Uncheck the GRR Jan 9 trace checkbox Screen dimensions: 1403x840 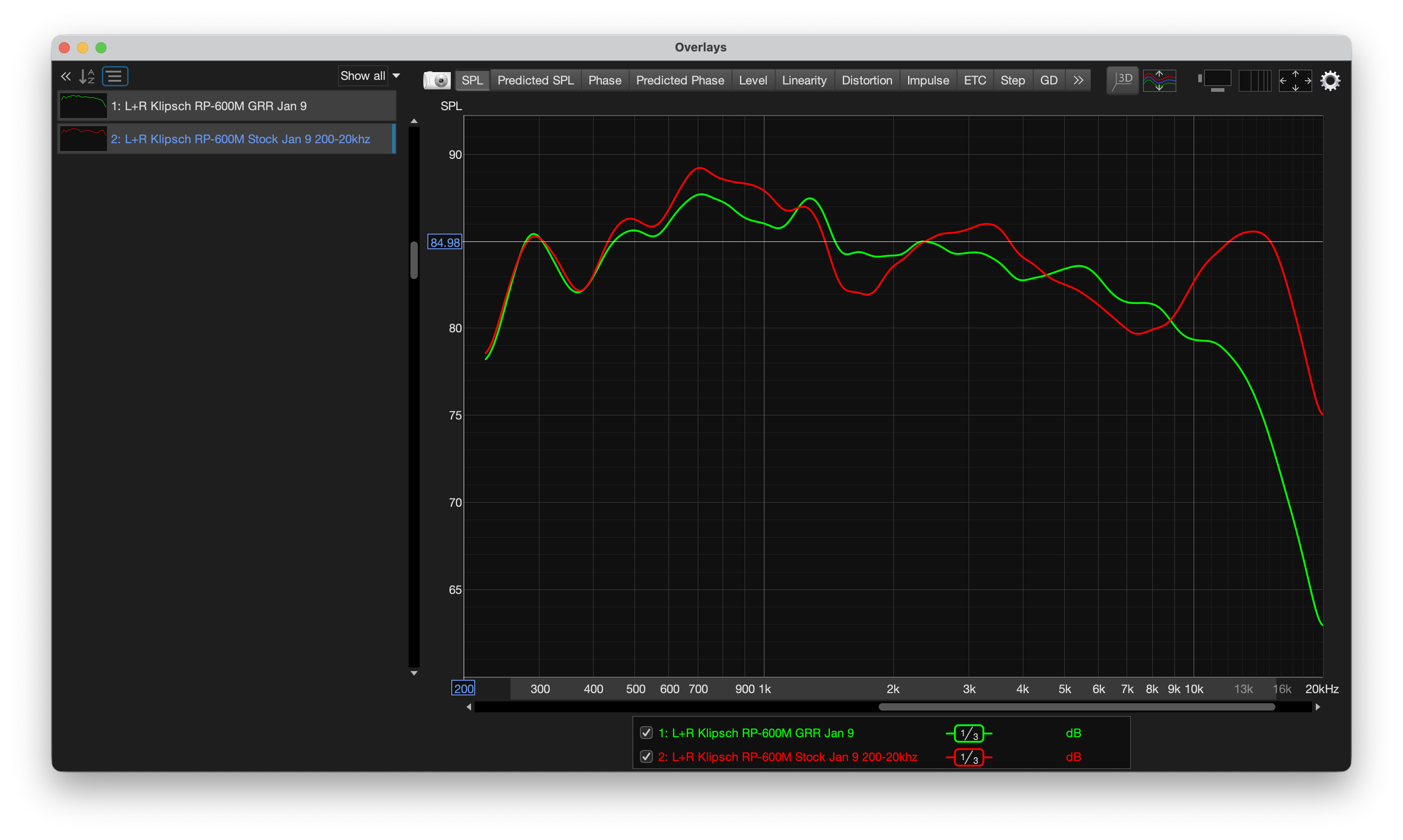point(646,733)
